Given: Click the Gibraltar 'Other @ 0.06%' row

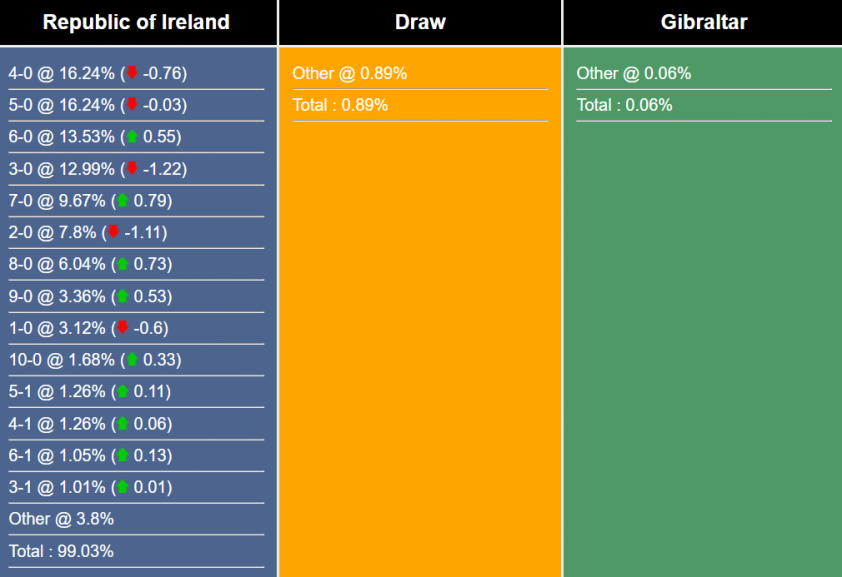Looking at the screenshot, I should pyautogui.click(x=634, y=73).
